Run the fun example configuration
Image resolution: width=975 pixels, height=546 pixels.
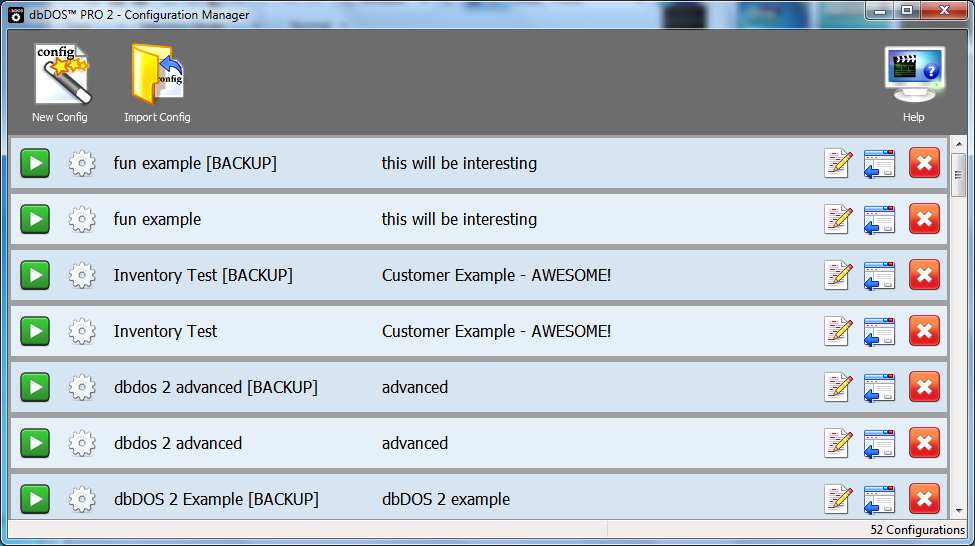[x=35, y=219]
